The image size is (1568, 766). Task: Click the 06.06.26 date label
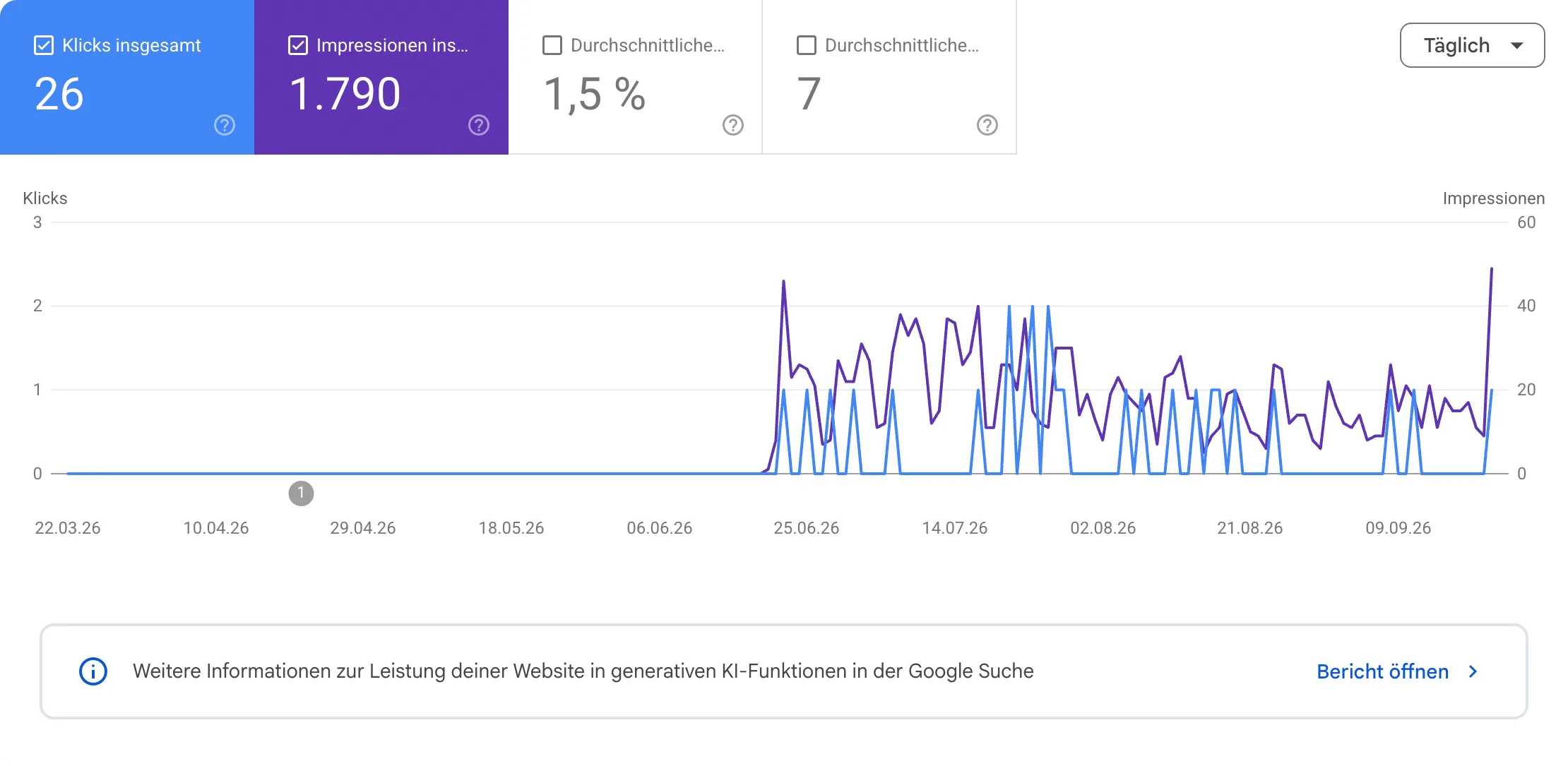pyautogui.click(x=660, y=528)
